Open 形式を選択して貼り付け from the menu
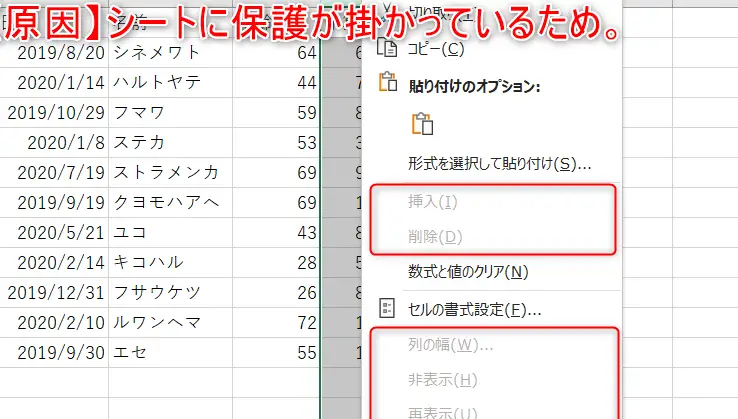Viewport: 738px width, 419px height. coord(500,163)
